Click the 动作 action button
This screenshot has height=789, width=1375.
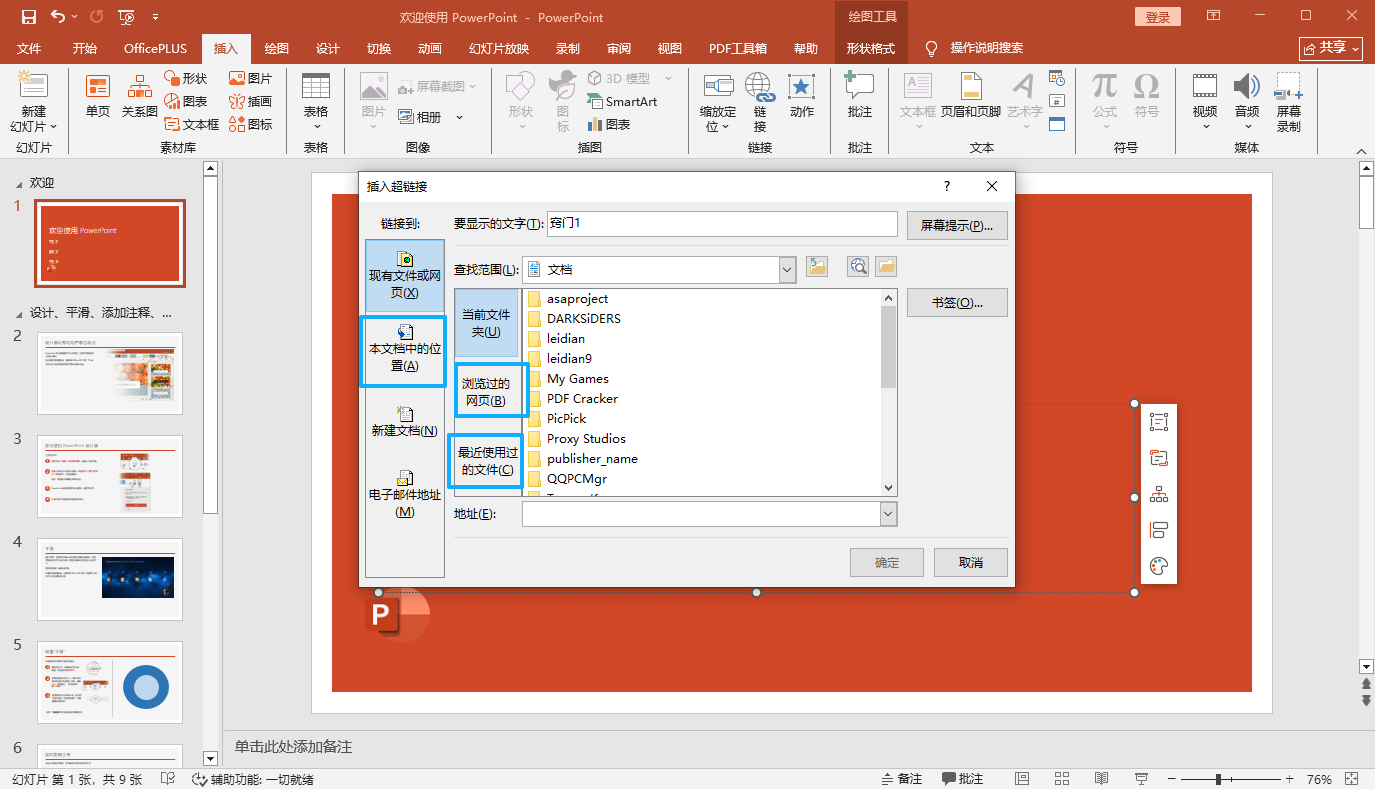tap(802, 97)
